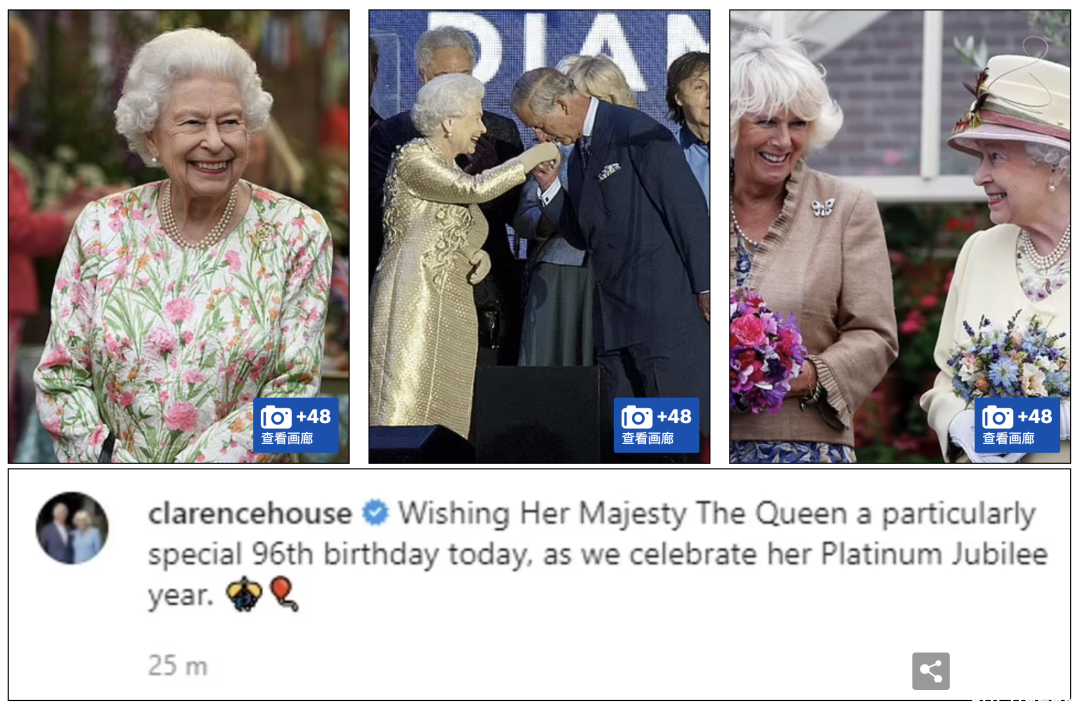Click the +48 count on the right photo
Image resolution: width=1080 pixels, height=706 pixels.
[1035, 416]
